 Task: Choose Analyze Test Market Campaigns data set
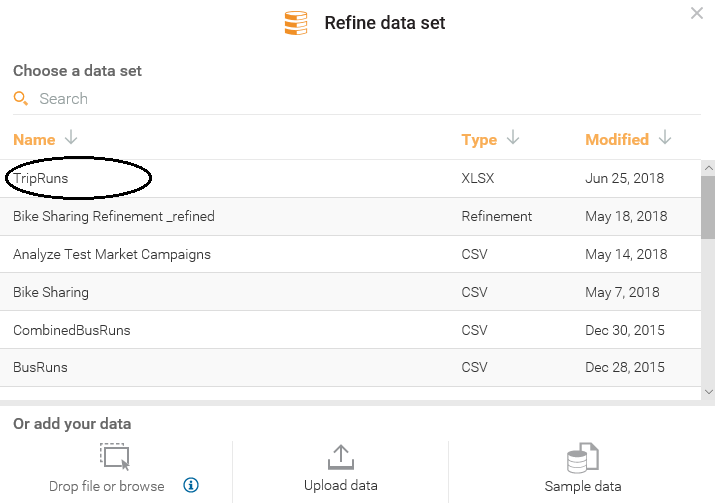112,254
